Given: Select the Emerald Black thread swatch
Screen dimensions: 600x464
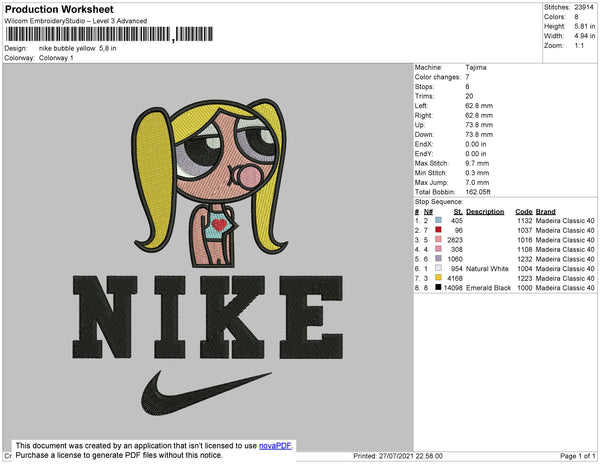Looking at the screenshot, I should (x=438, y=287).
